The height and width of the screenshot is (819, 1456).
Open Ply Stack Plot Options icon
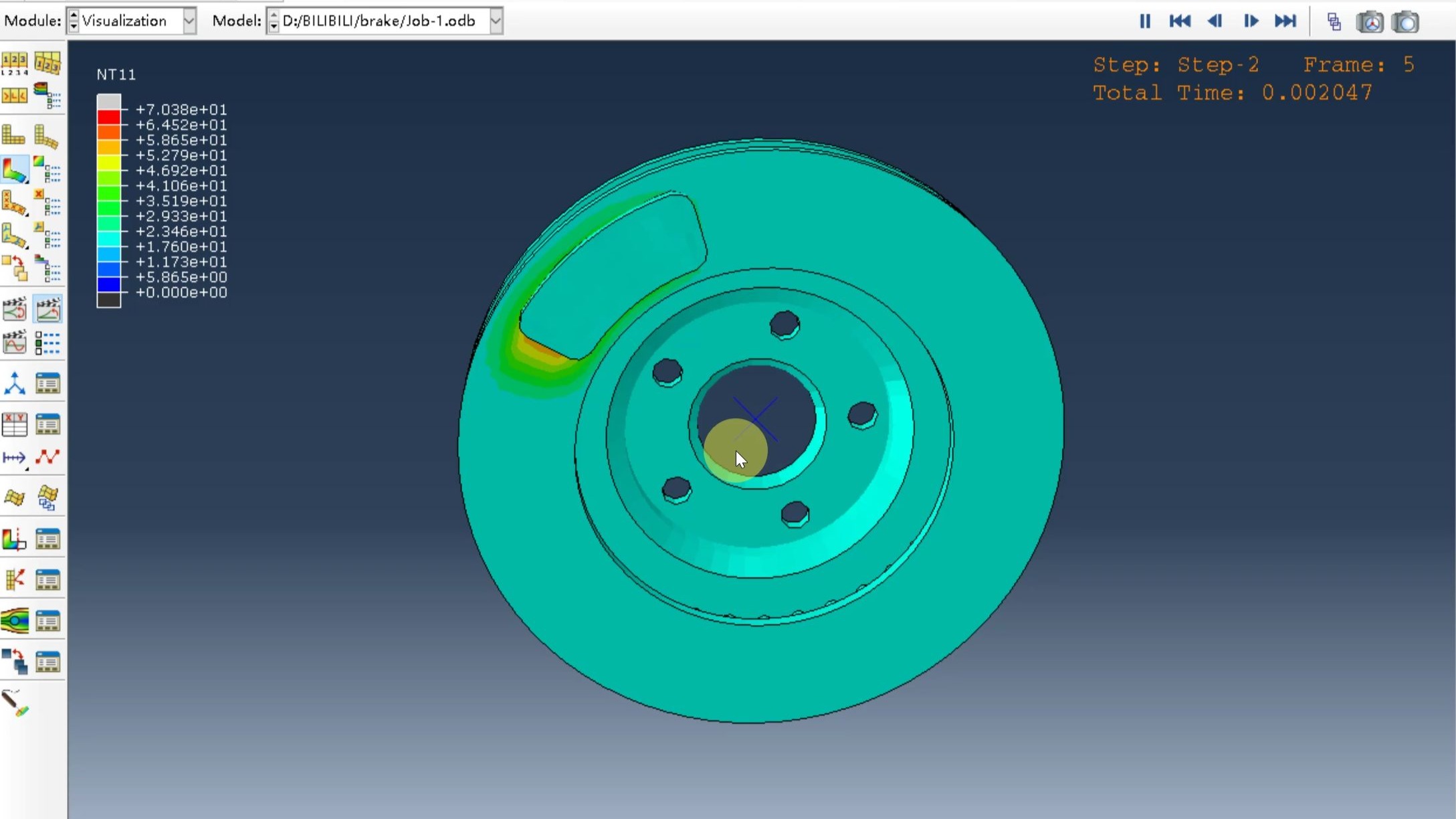47,96
